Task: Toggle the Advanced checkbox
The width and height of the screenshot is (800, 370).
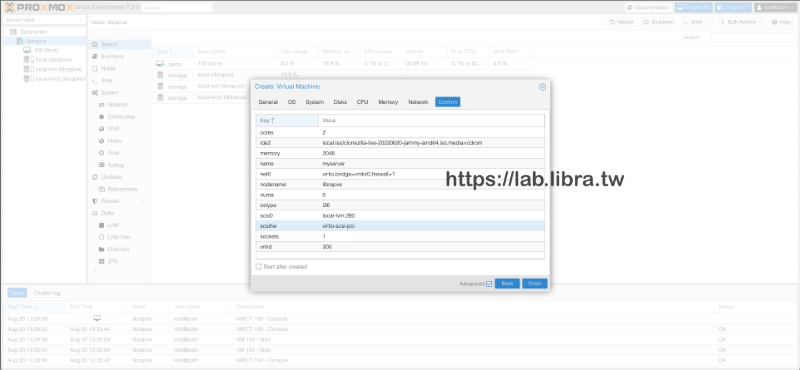Action: click(x=489, y=284)
